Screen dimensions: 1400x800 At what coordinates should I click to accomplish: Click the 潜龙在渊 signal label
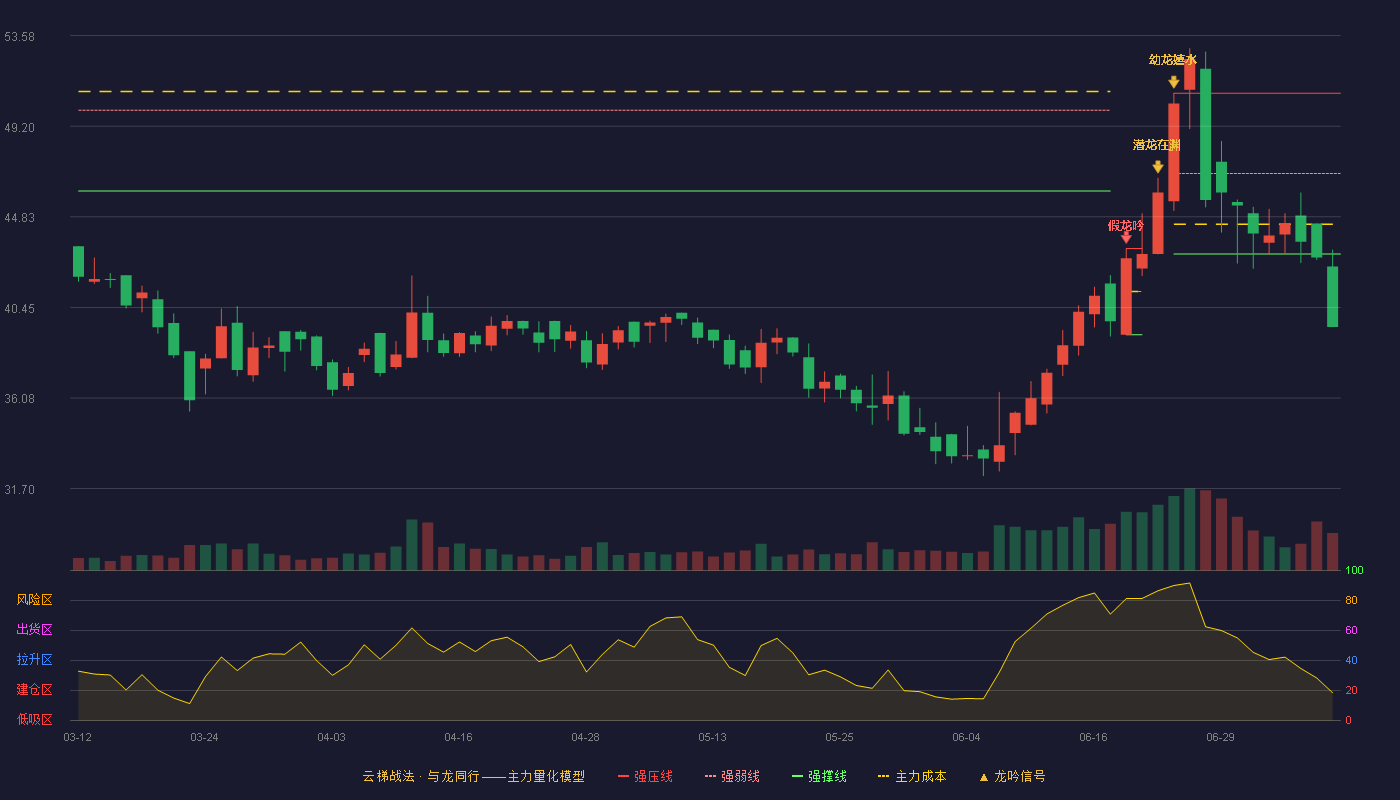[x=1157, y=145]
